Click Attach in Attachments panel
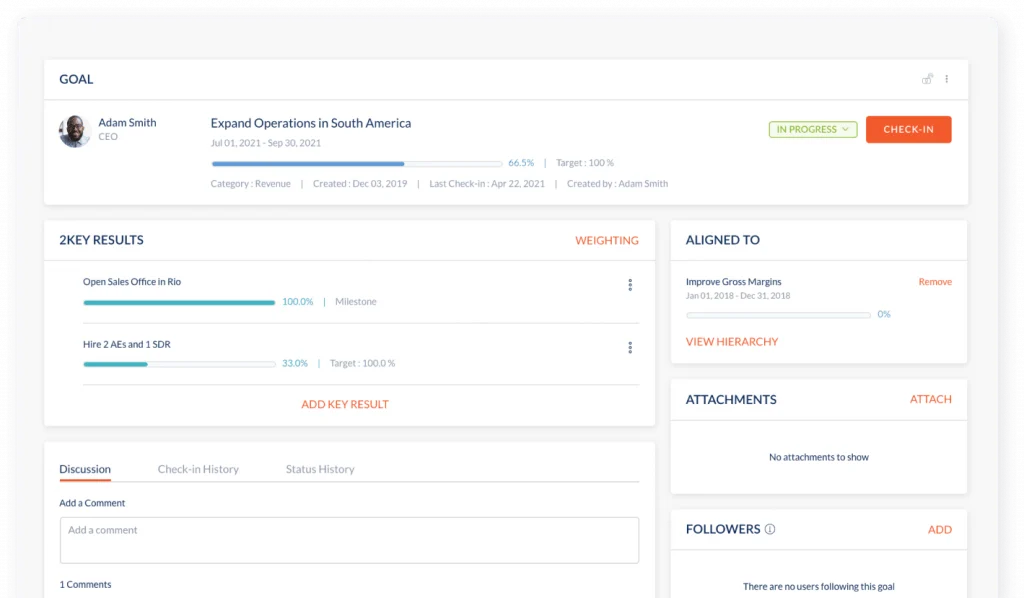 pyautogui.click(x=931, y=399)
